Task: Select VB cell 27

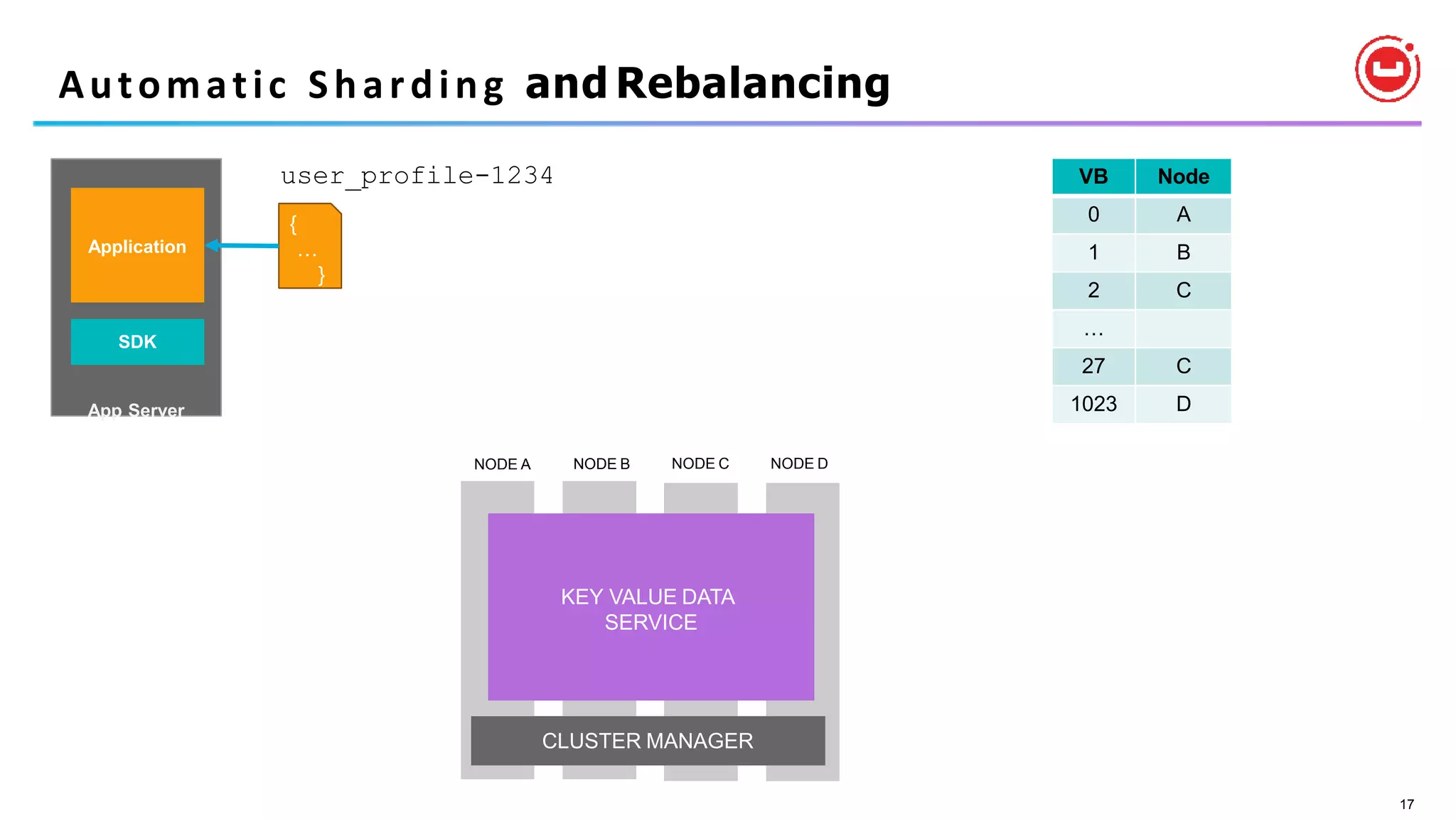Action: [1093, 366]
